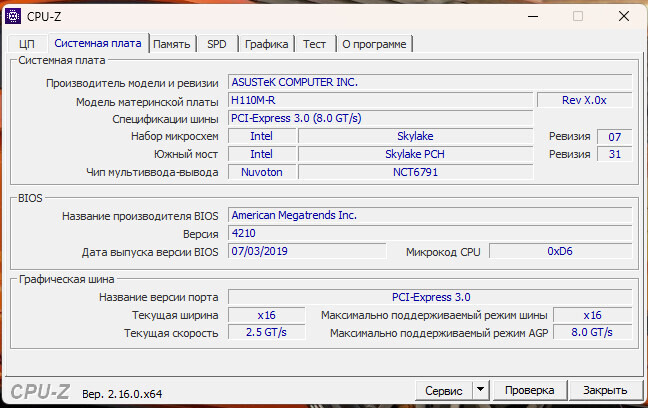The width and height of the screenshot is (648, 408).
Task: Switch to the Тест tab
Action: (x=314, y=44)
